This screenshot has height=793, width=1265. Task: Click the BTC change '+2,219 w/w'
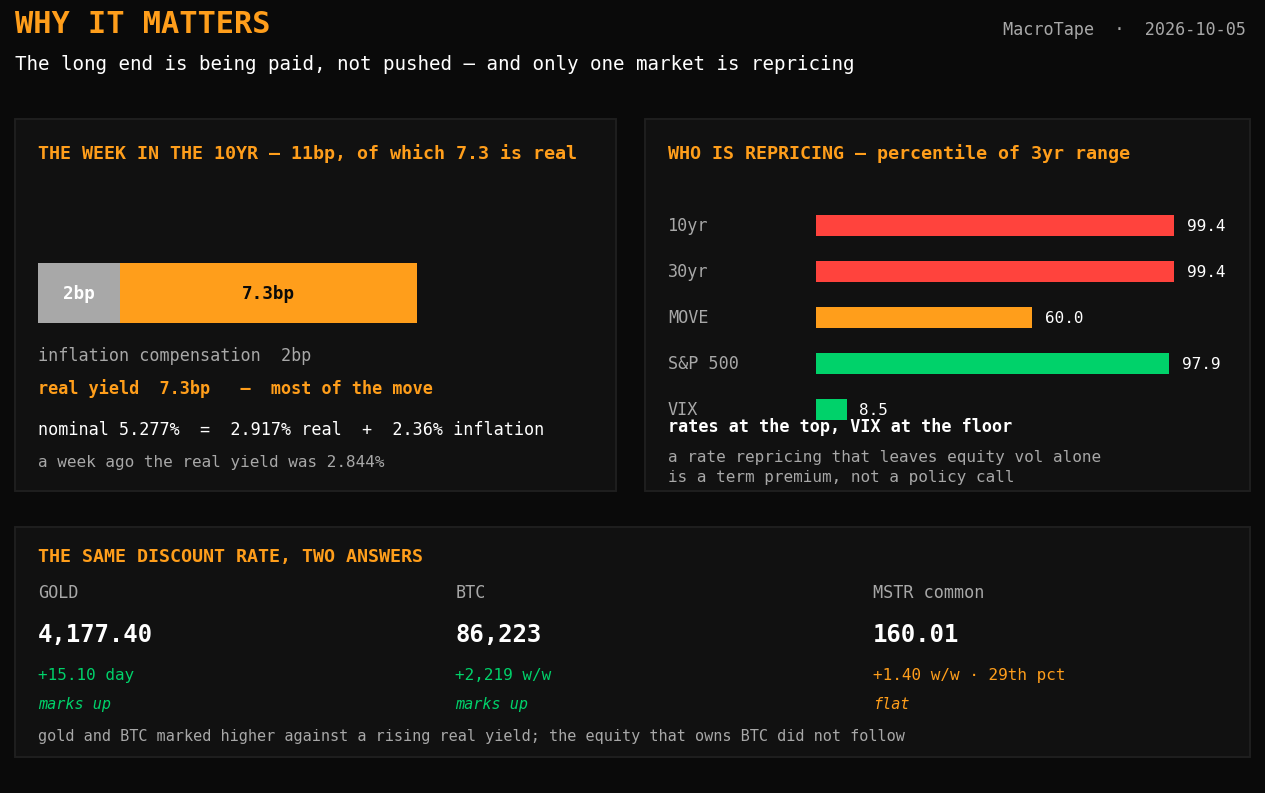tap(503, 675)
